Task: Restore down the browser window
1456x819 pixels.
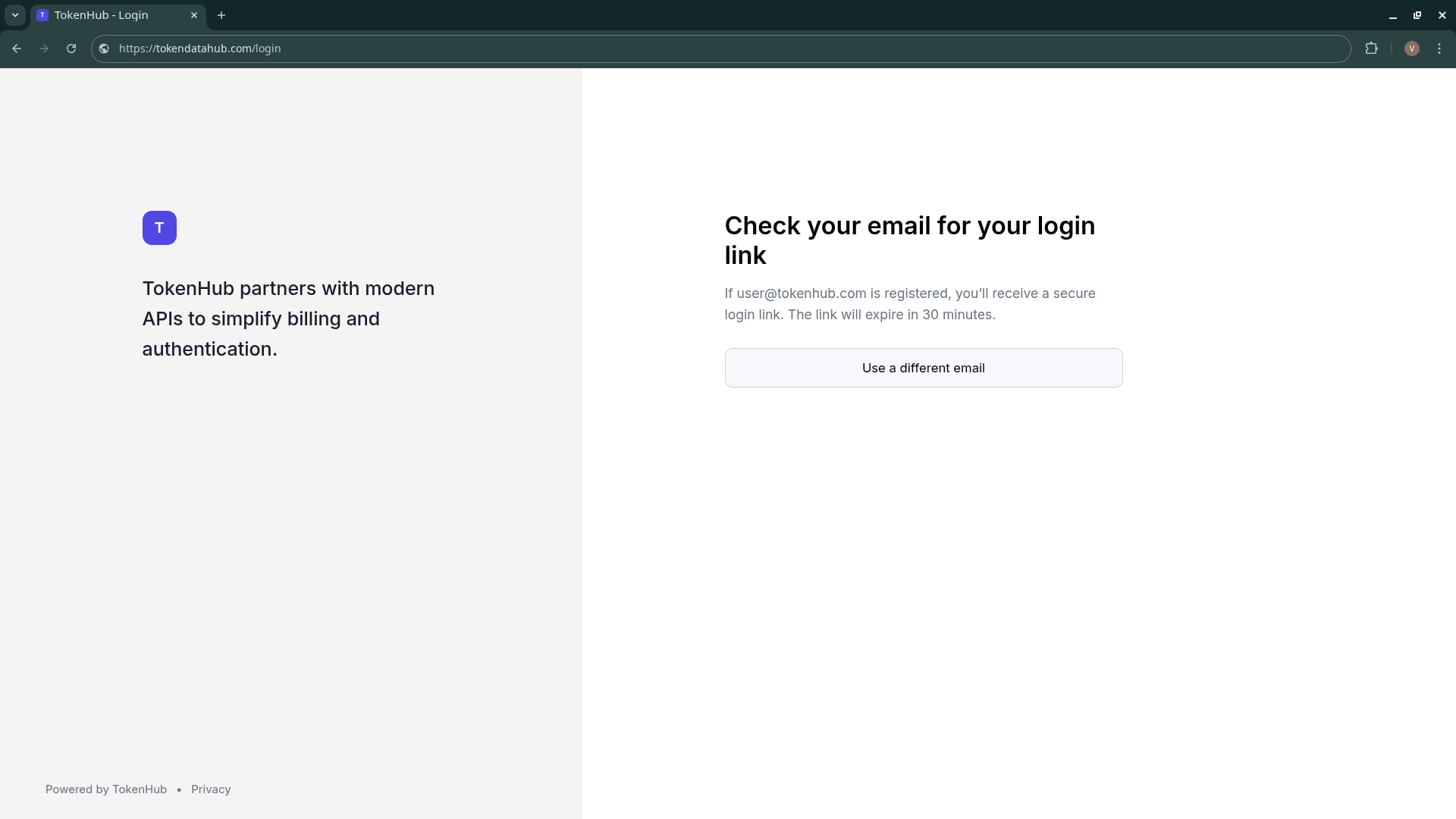Action: 1417,15
